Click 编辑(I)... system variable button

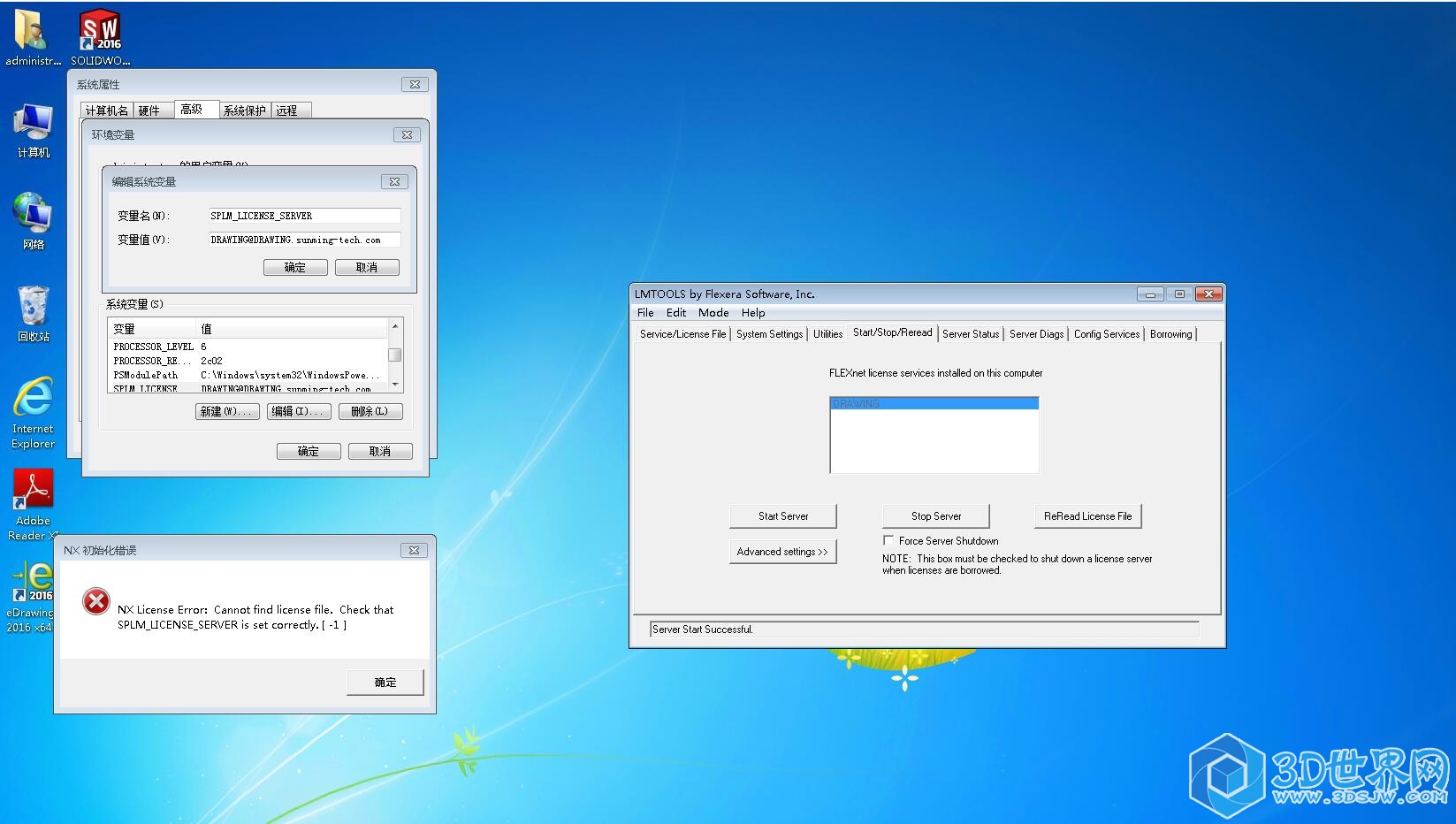[300, 411]
